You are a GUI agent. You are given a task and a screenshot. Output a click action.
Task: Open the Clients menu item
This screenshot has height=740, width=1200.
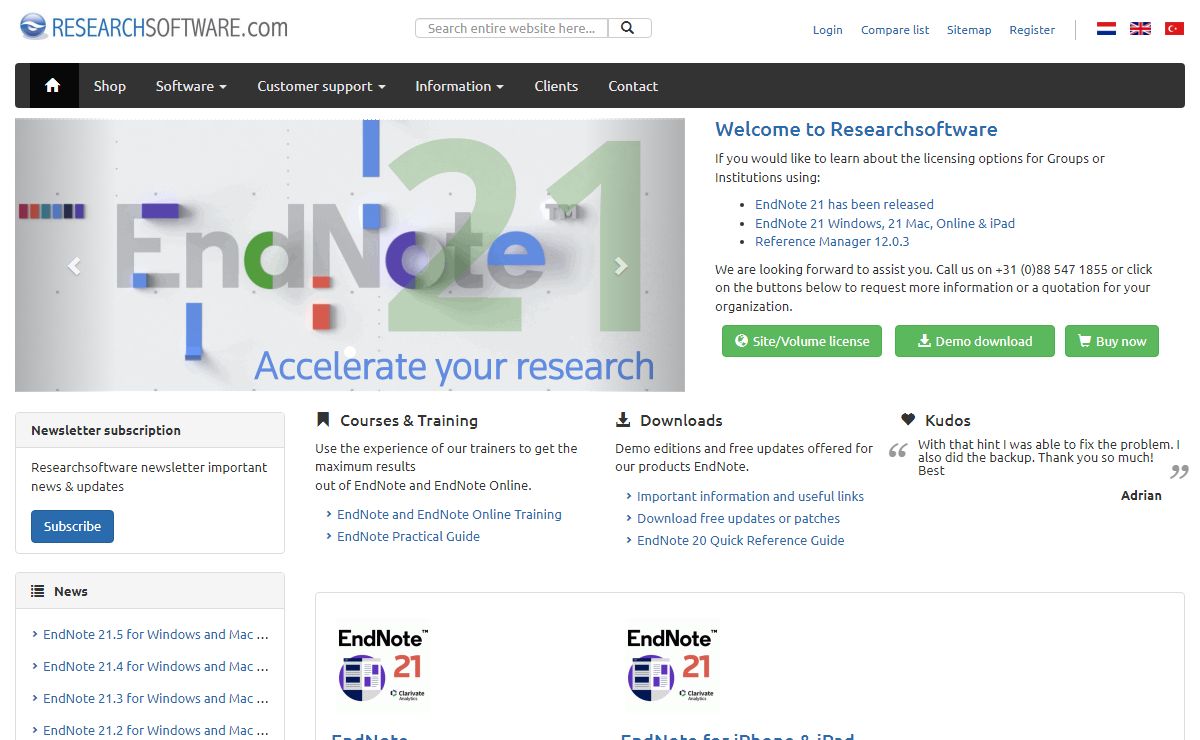coord(556,86)
